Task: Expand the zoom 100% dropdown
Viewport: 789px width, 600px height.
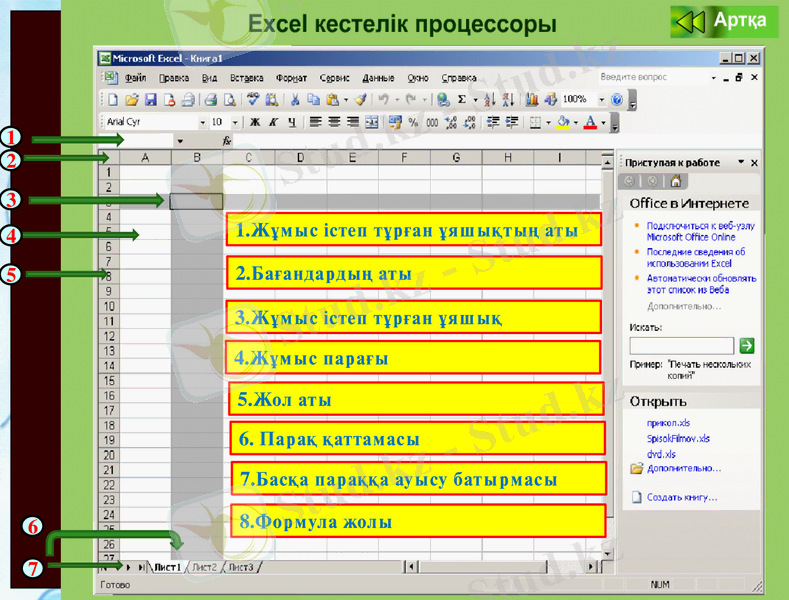Action: tap(602, 100)
